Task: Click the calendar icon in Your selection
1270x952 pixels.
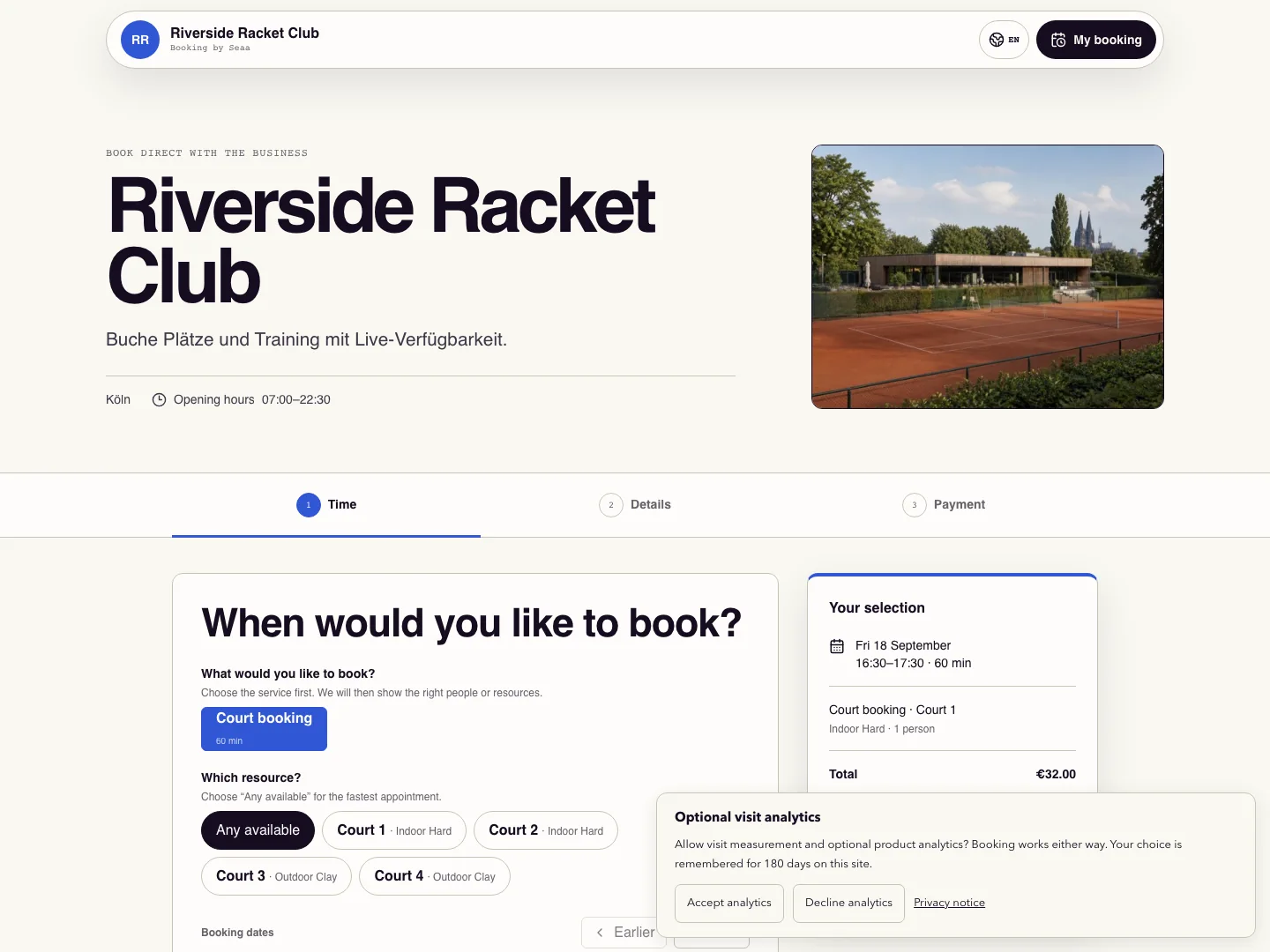Action: 837,646
